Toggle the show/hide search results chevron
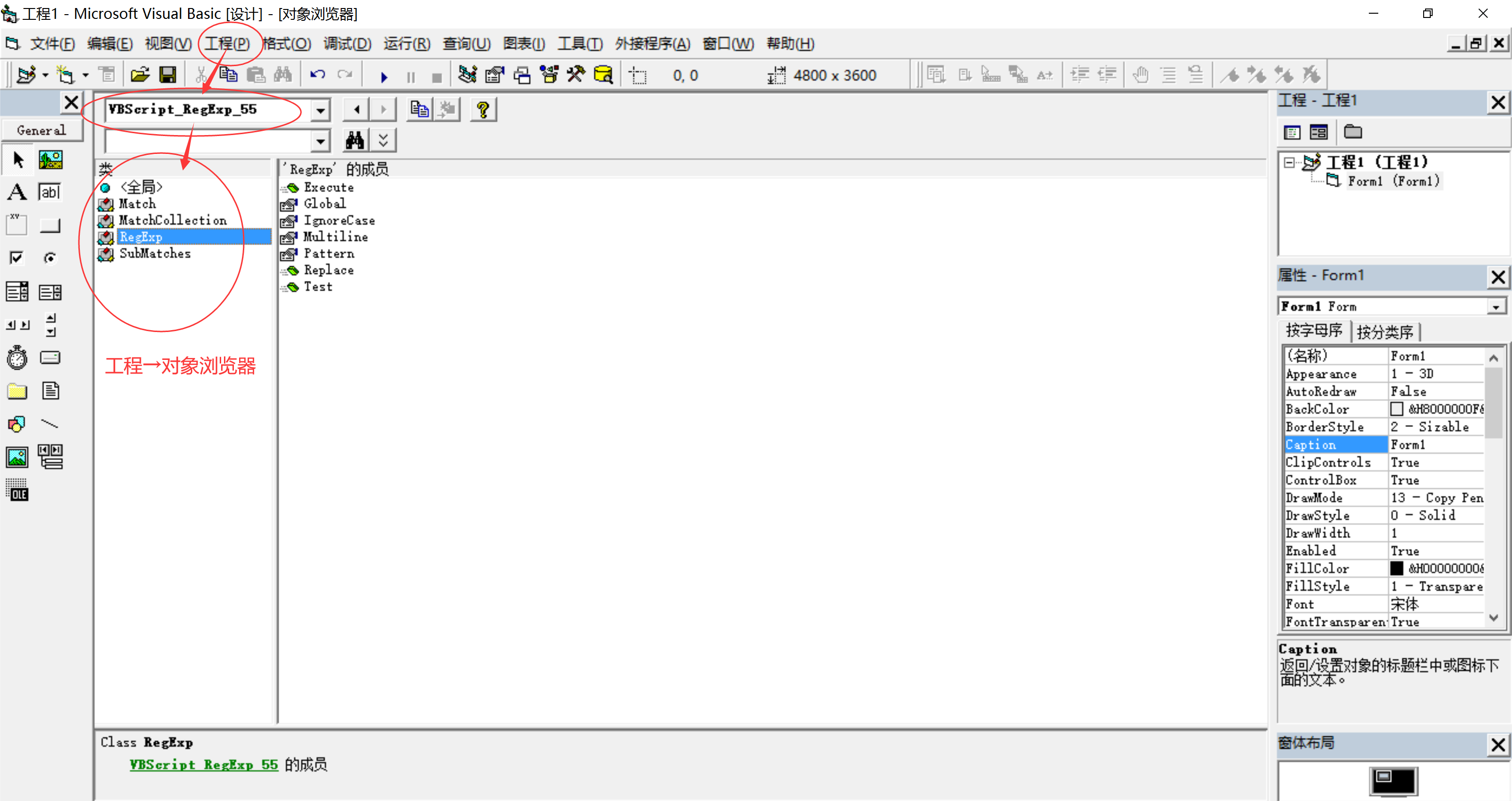Image resolution: width=1512 pixels, height=801 pixels. [x=383, y=141]
